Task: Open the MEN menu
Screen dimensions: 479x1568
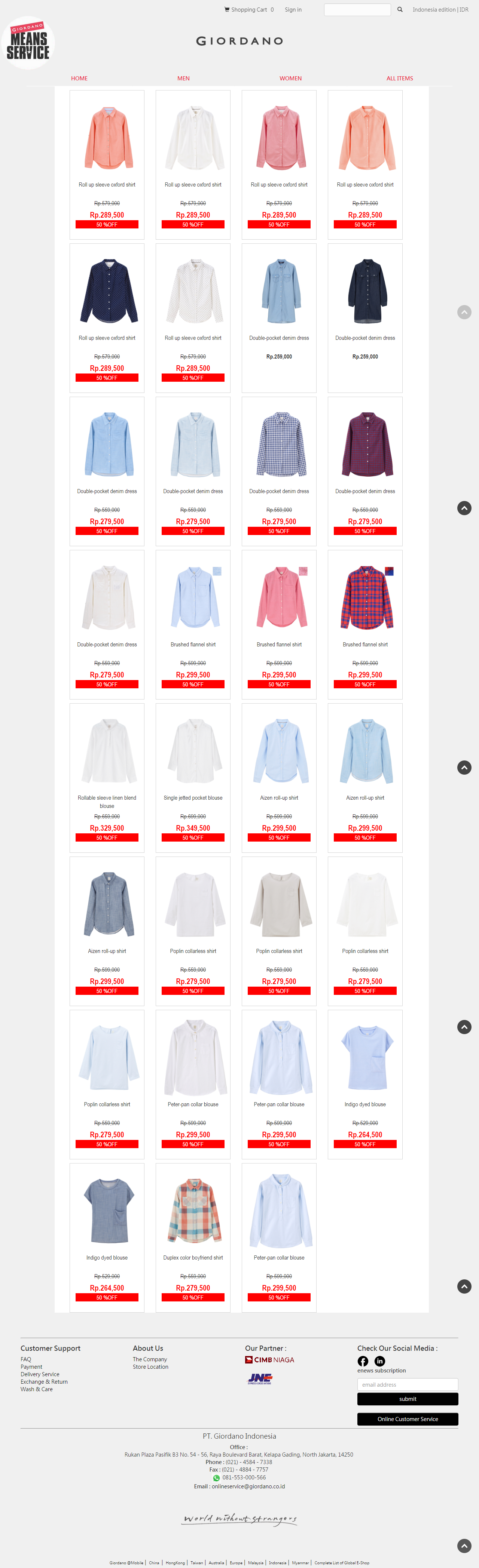Action: pos(183,79)
